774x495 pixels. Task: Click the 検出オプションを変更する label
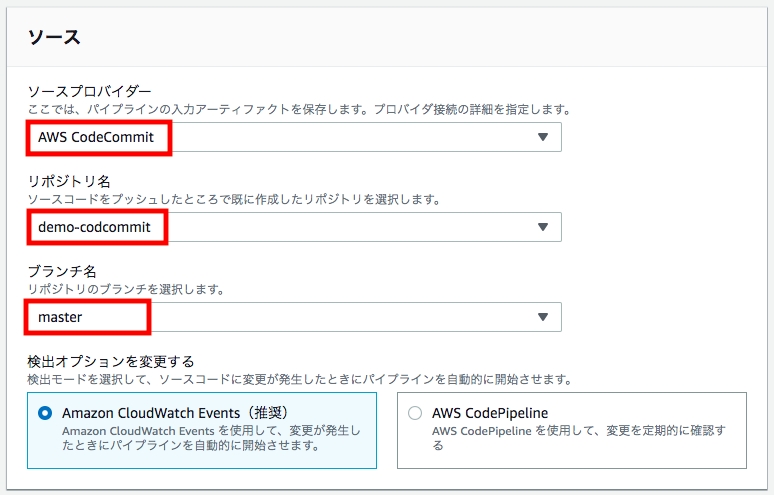[x=111, y=361]
